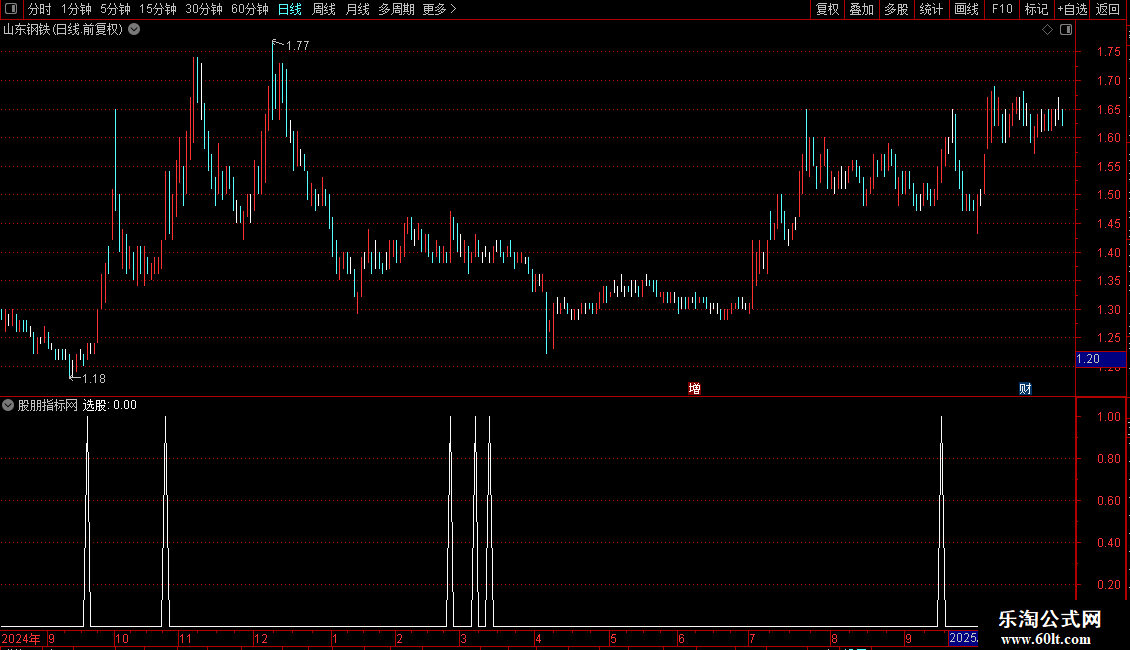Open dropdown next to 山东钢铁 title

point(134,30)
